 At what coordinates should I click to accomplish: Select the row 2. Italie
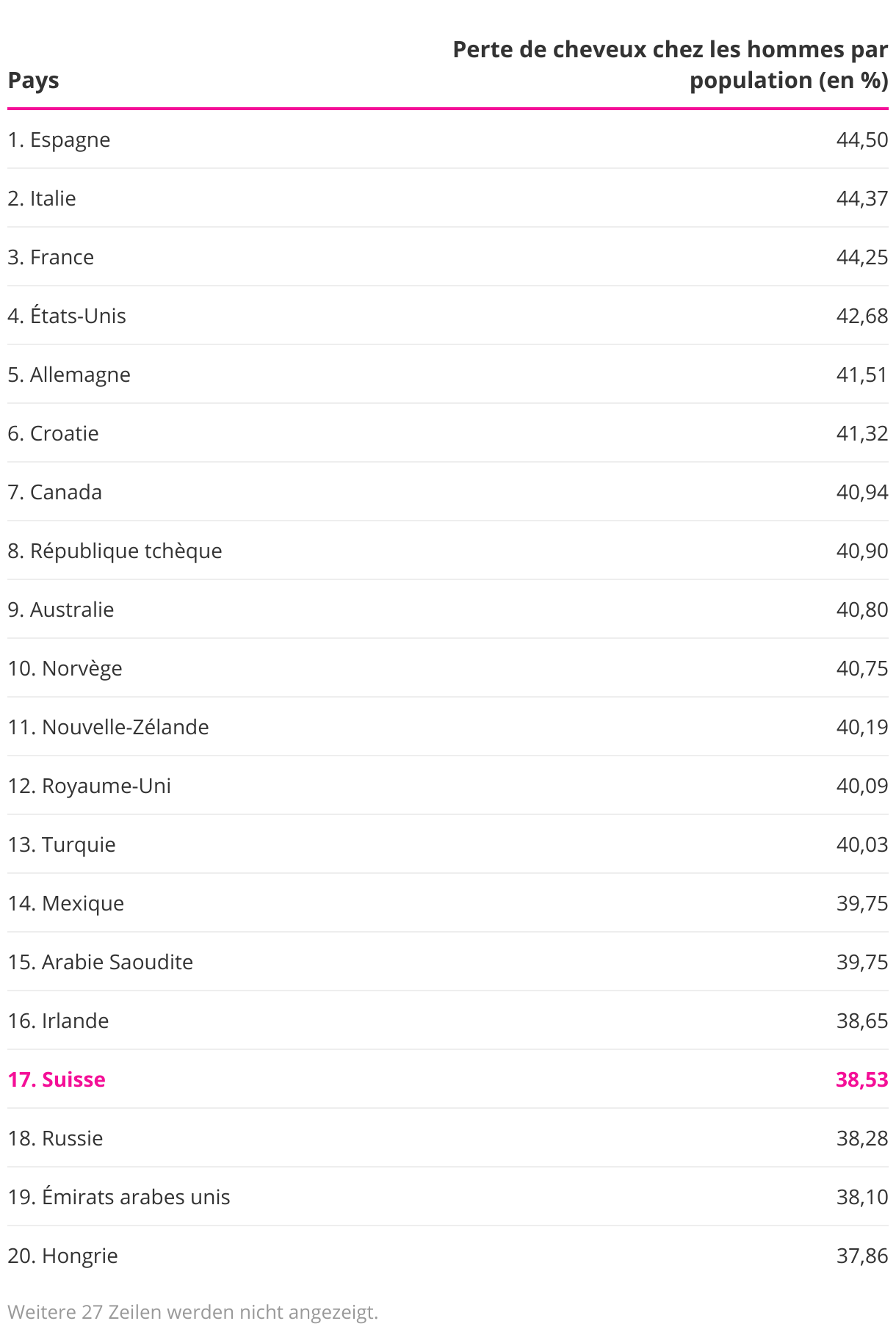448,198
